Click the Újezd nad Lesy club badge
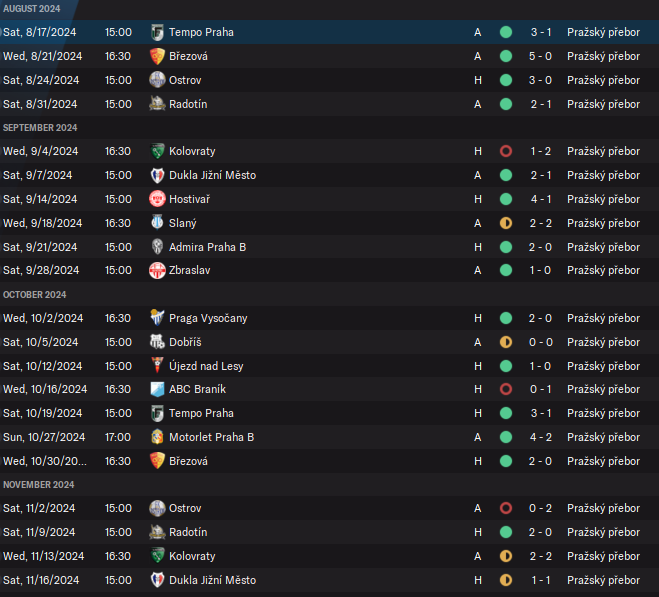 click(x=157, y=366)
